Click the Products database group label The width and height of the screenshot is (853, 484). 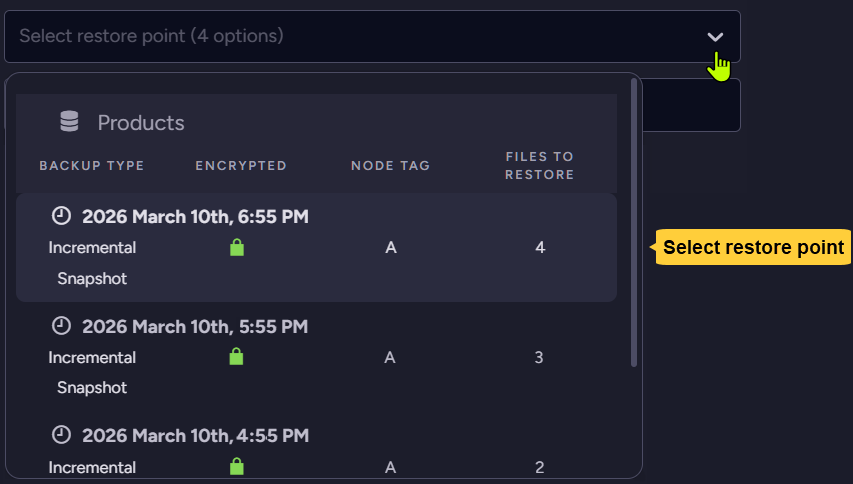tap(141, 123)
